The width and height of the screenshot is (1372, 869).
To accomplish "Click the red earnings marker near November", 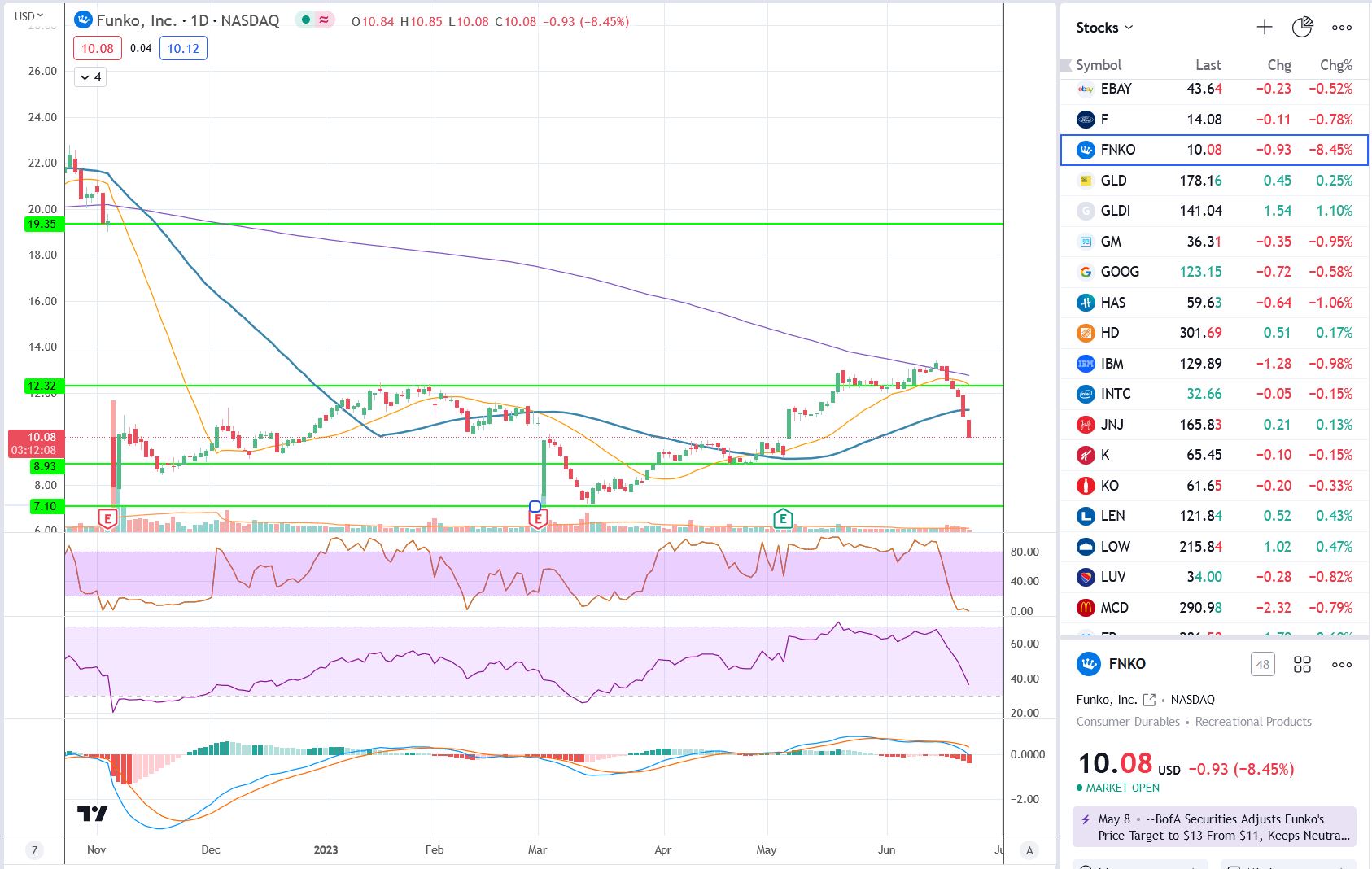I will 107,518.
